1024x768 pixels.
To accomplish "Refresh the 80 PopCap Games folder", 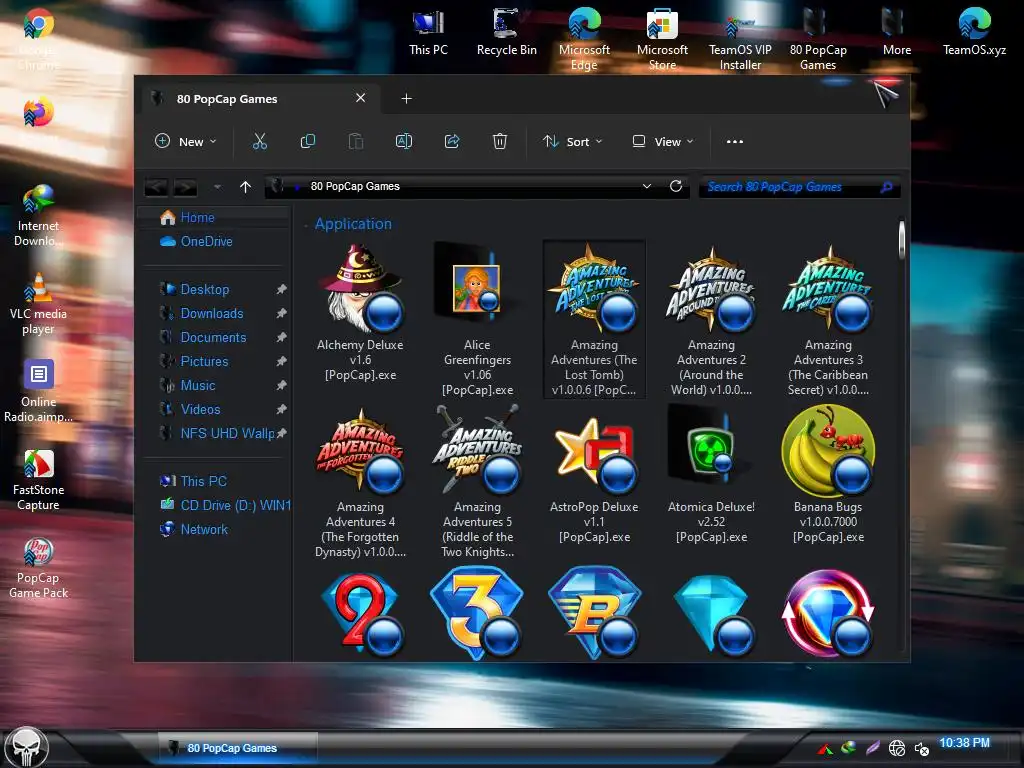I will tap(676, 186).
